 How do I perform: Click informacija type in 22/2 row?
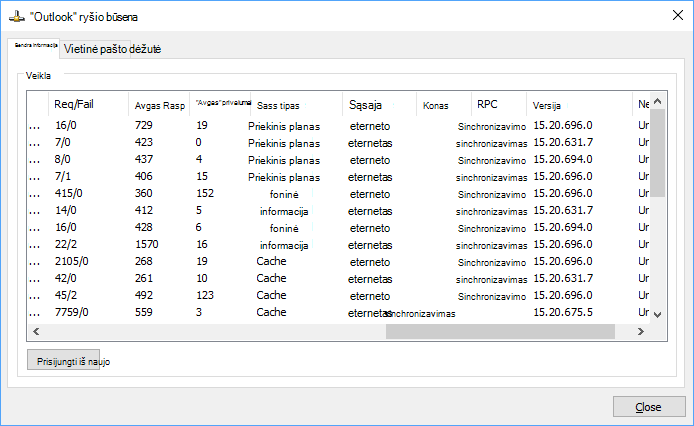[284, 245]
